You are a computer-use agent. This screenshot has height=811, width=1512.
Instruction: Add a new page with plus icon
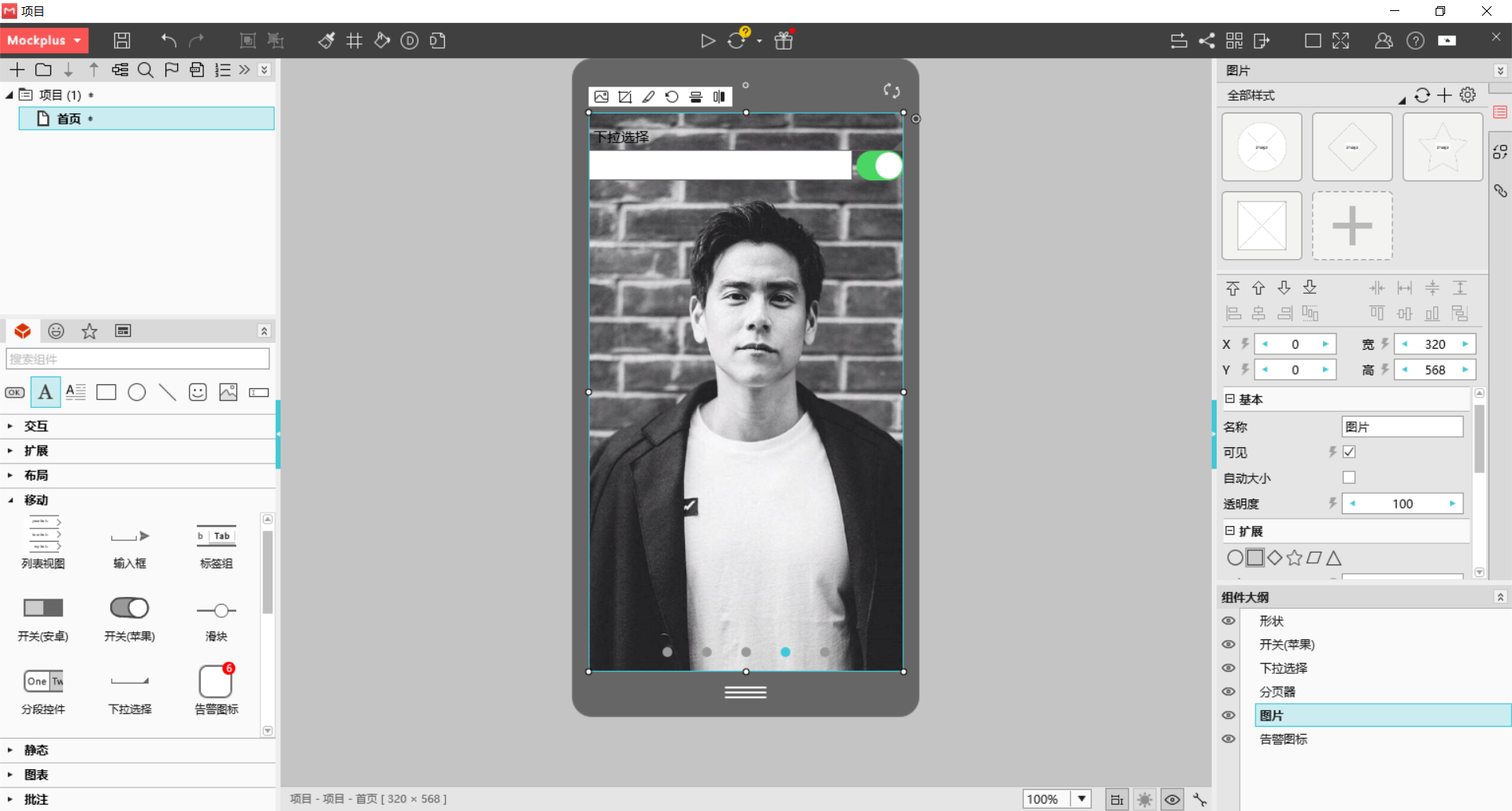tap(17, 70)
